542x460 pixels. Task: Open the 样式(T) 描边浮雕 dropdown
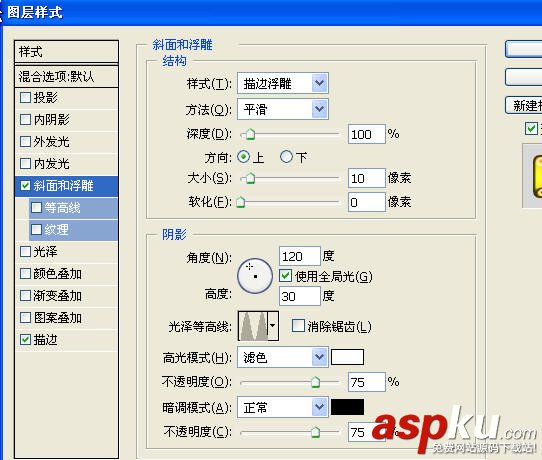(282, 83)
